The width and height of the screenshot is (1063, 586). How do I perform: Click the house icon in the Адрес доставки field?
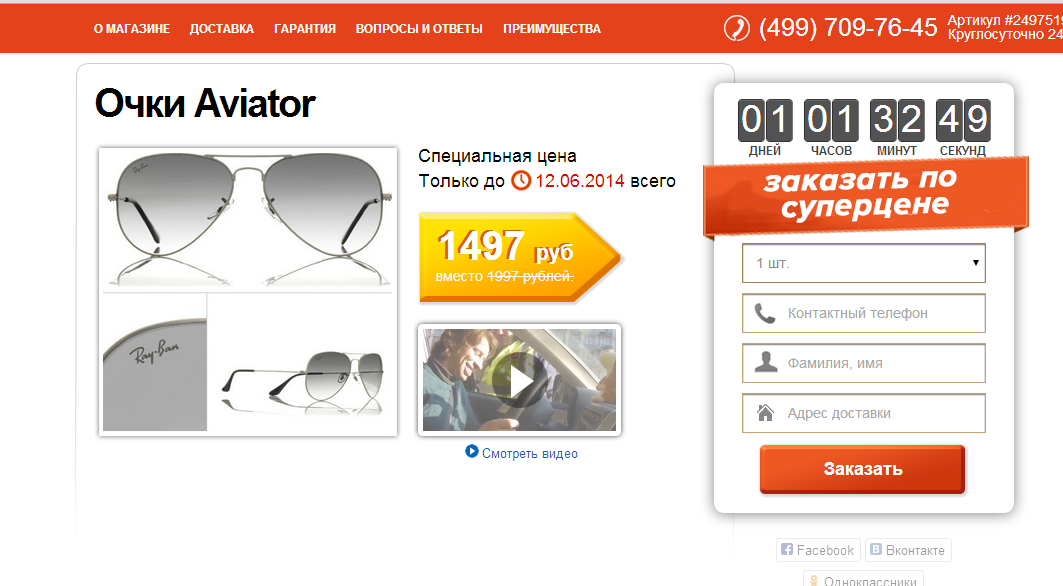(x=765, y=412)
